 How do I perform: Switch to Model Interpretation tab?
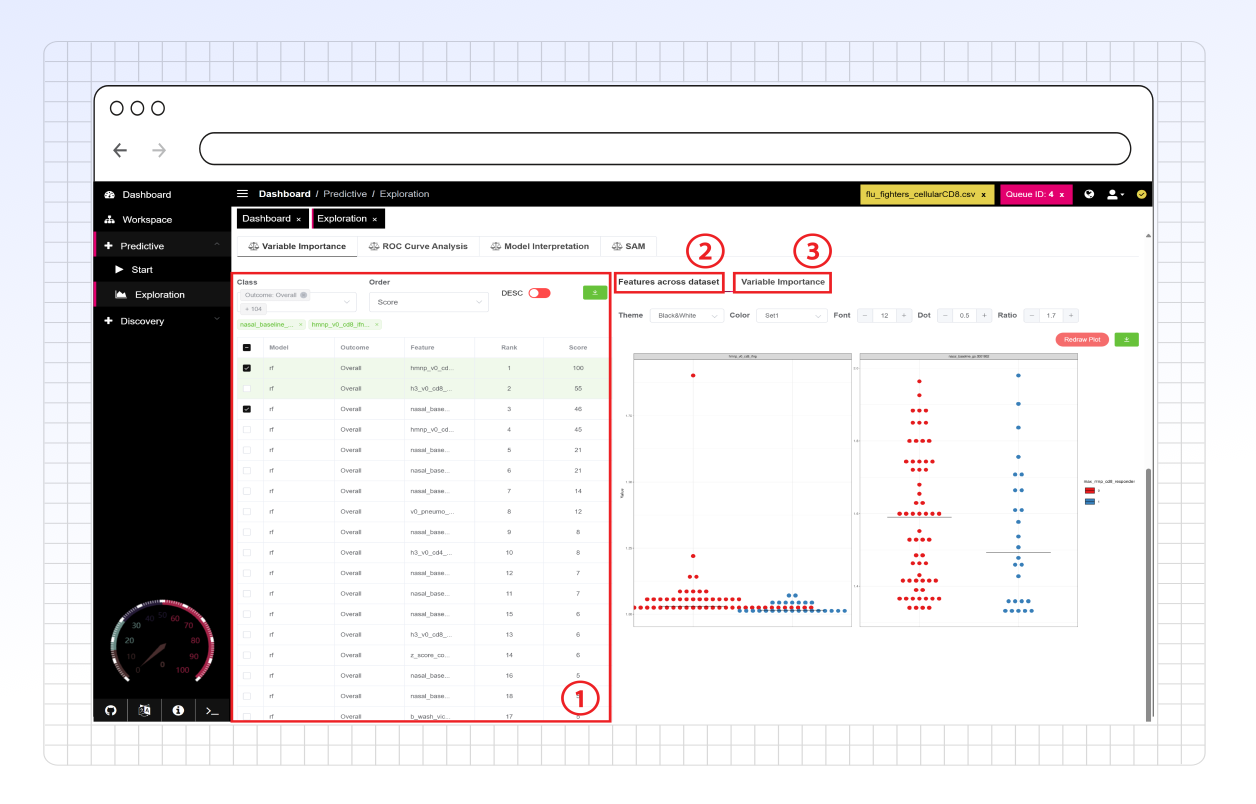click(x=540, y=246)
